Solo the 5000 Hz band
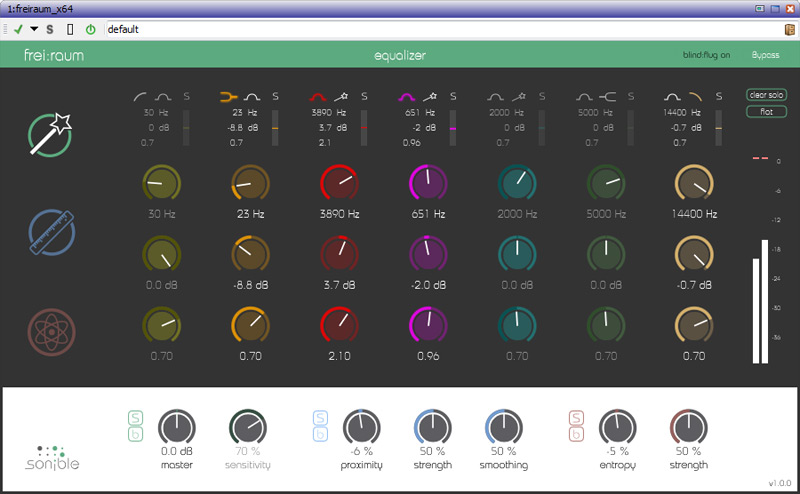Screen dimensions: 800x494 [631, 96]
